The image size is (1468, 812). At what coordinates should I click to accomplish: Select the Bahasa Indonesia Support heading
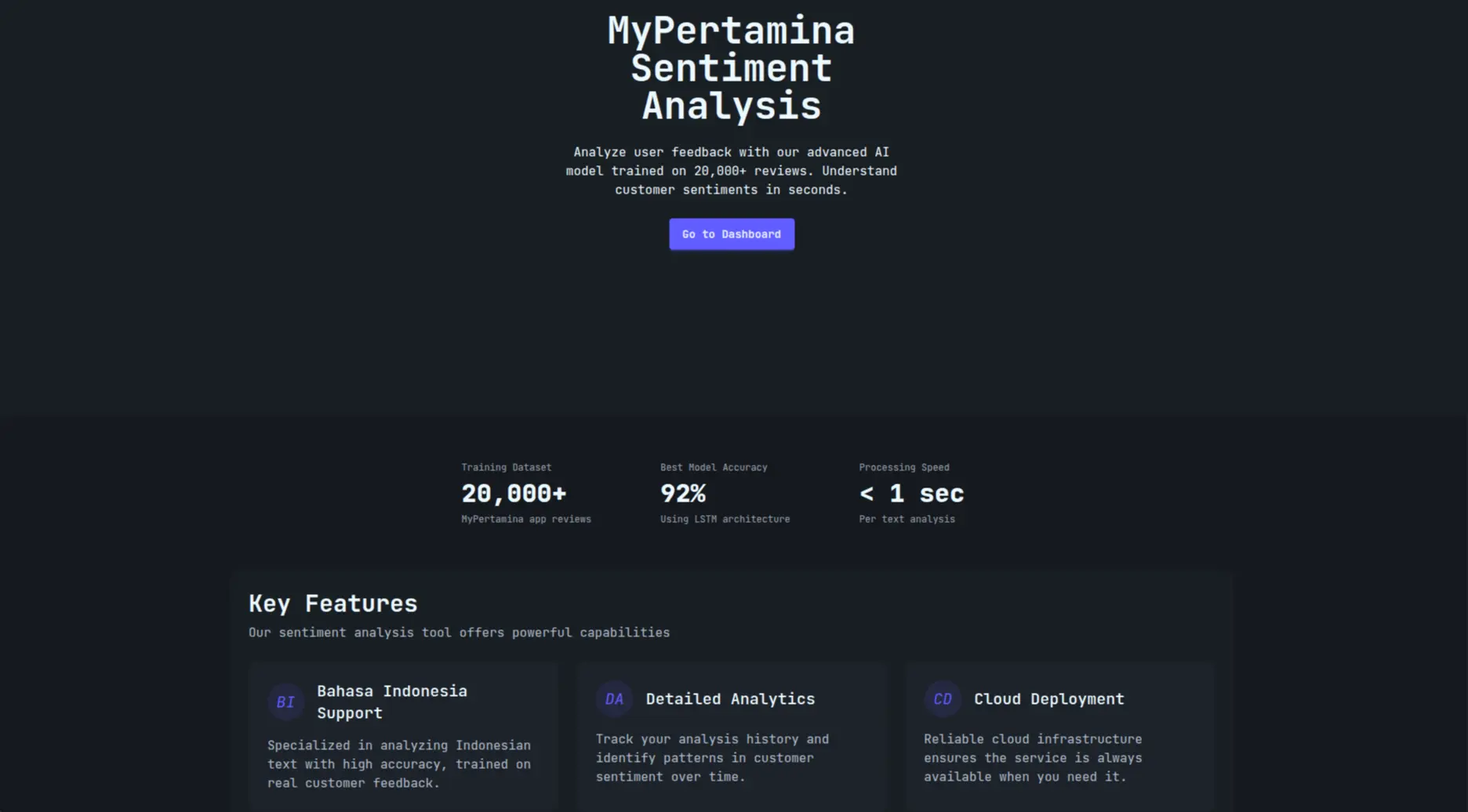point(392,701)
